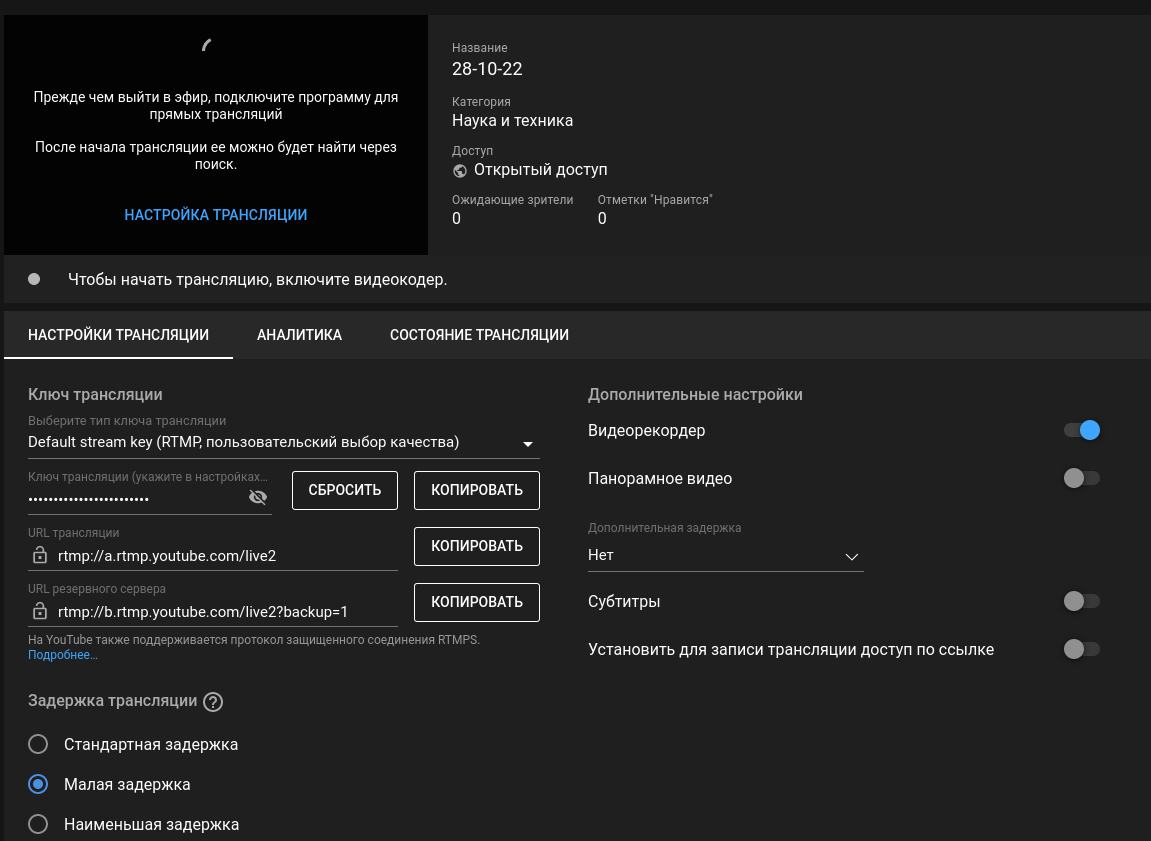Copy the backup server URL
The width and height of the screenshot is (1151, 841).
point(477,602)
